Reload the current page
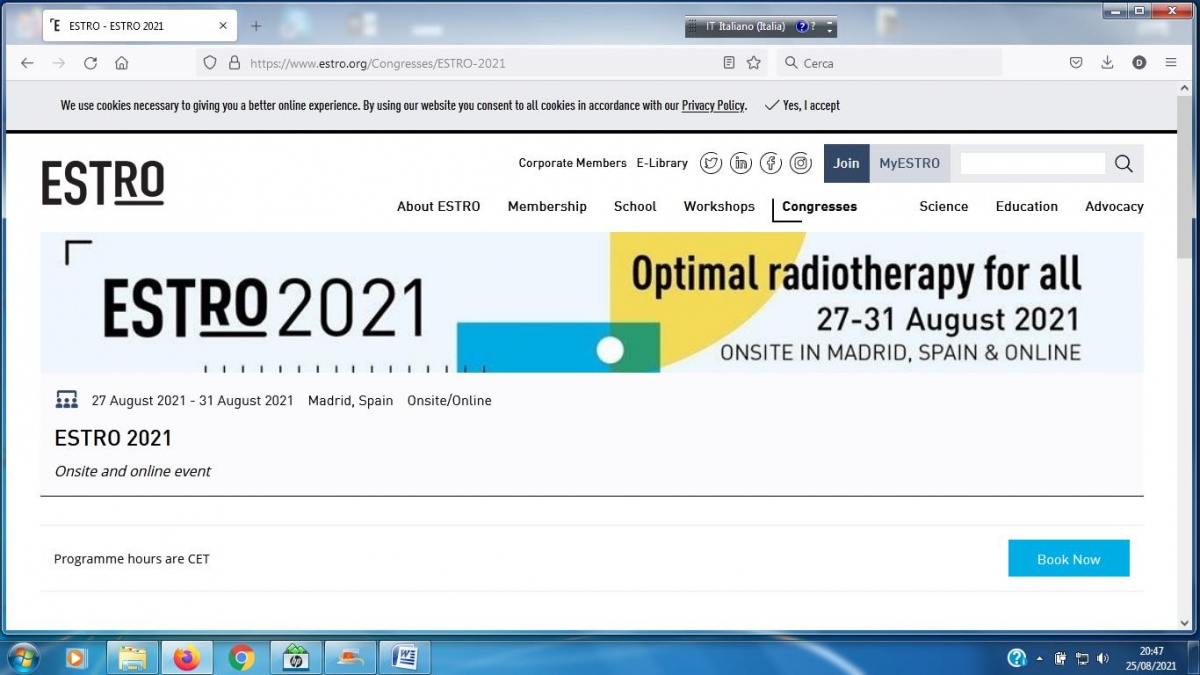This screenshot has height=675, width=1200. click(90, 63)
